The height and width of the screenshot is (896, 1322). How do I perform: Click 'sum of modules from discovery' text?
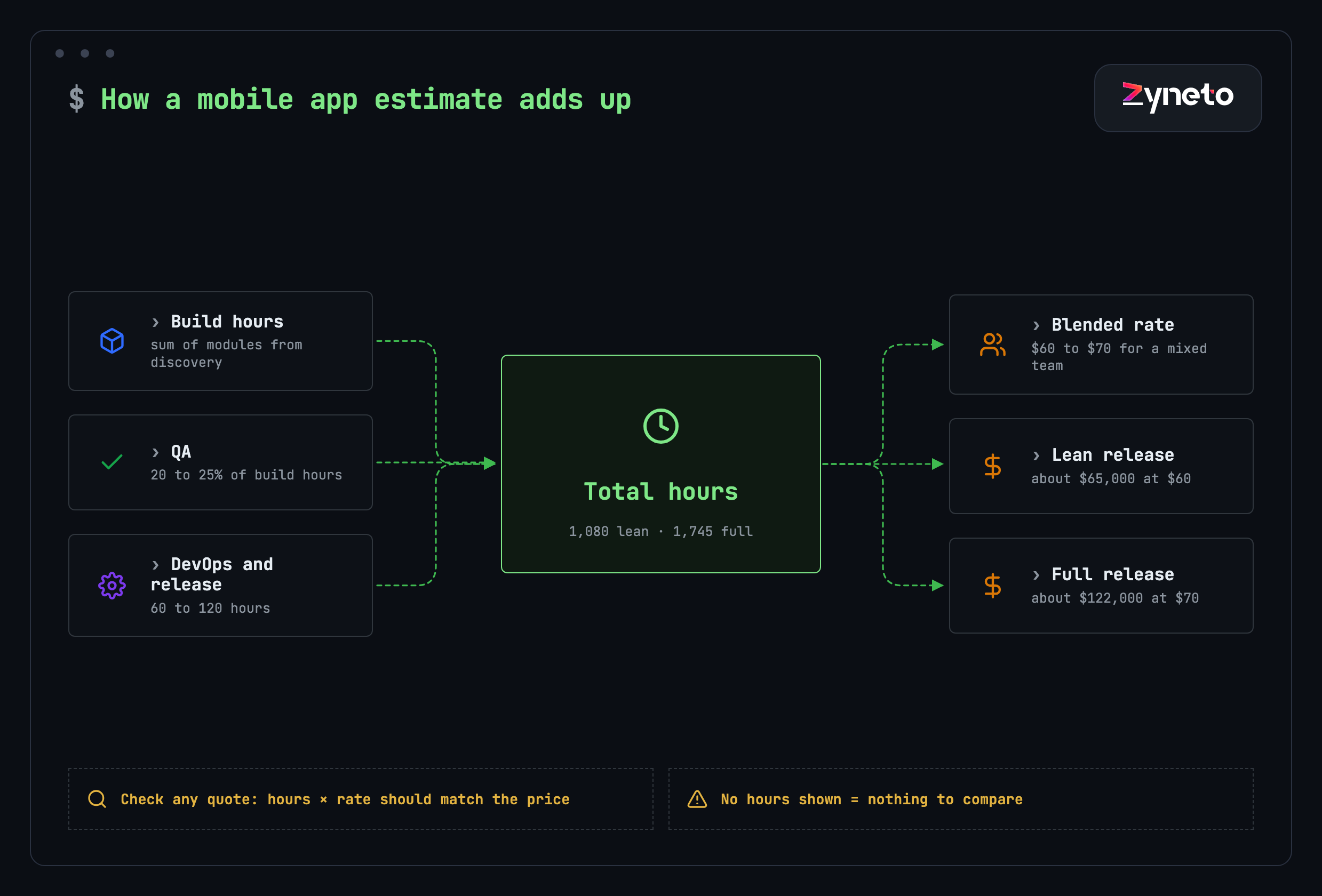click(x=226, y=354)
